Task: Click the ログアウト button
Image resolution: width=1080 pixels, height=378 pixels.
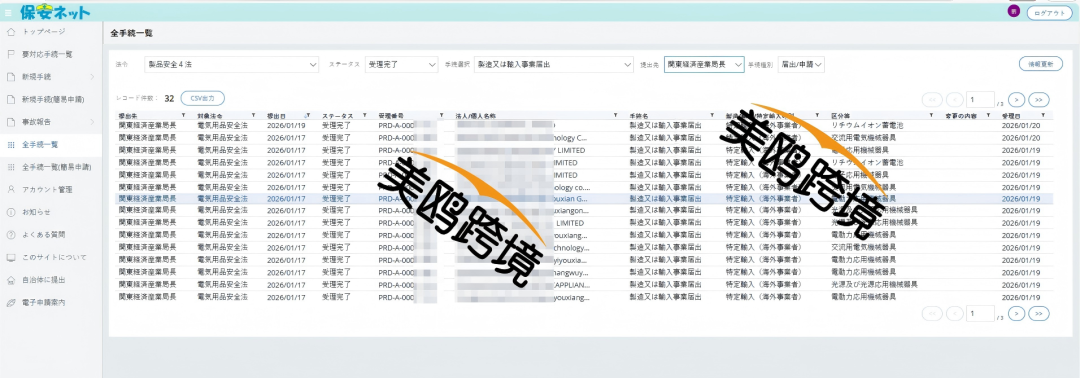Action: click(x=1050, y=13)
